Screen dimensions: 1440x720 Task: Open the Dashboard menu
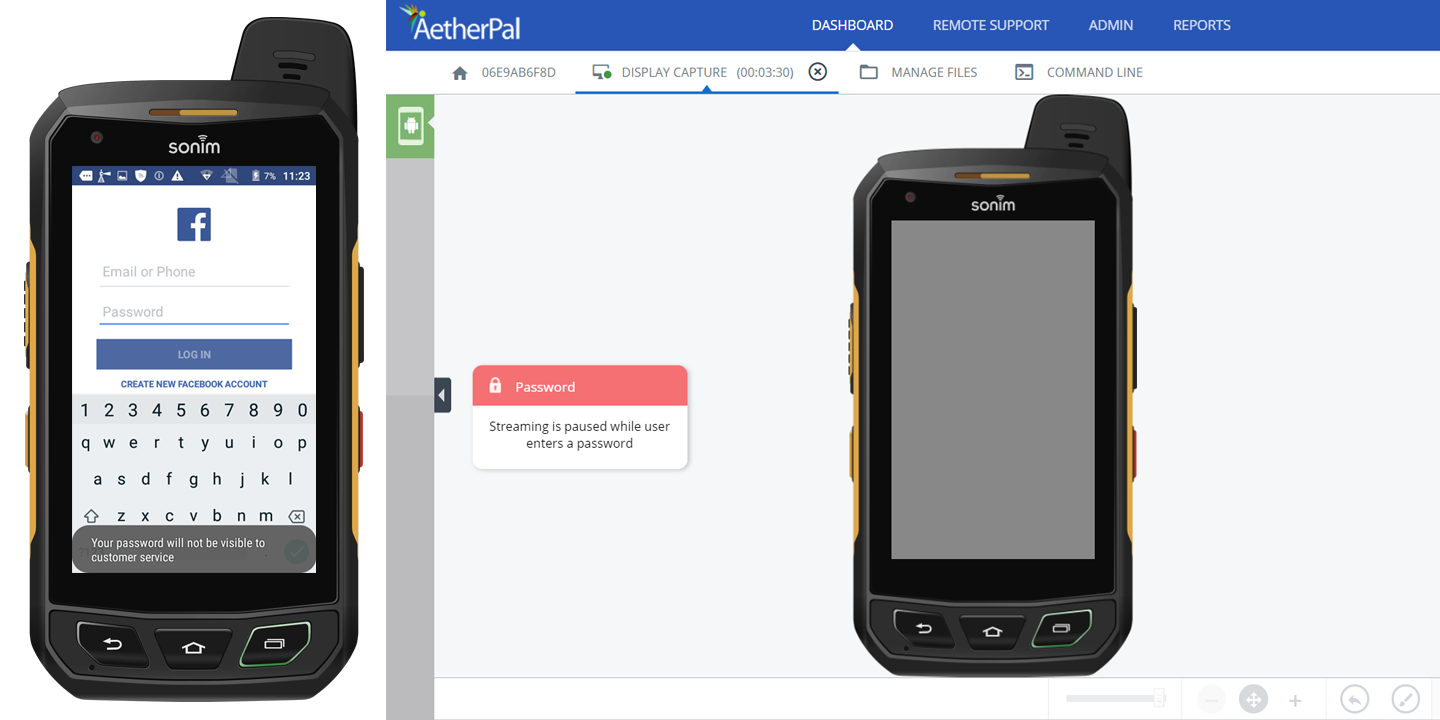tap(852, 25)
